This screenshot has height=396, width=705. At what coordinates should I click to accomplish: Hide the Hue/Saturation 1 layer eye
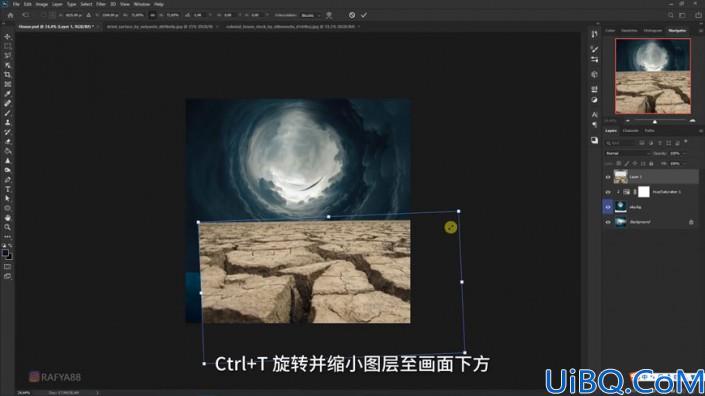coord(608,192)
